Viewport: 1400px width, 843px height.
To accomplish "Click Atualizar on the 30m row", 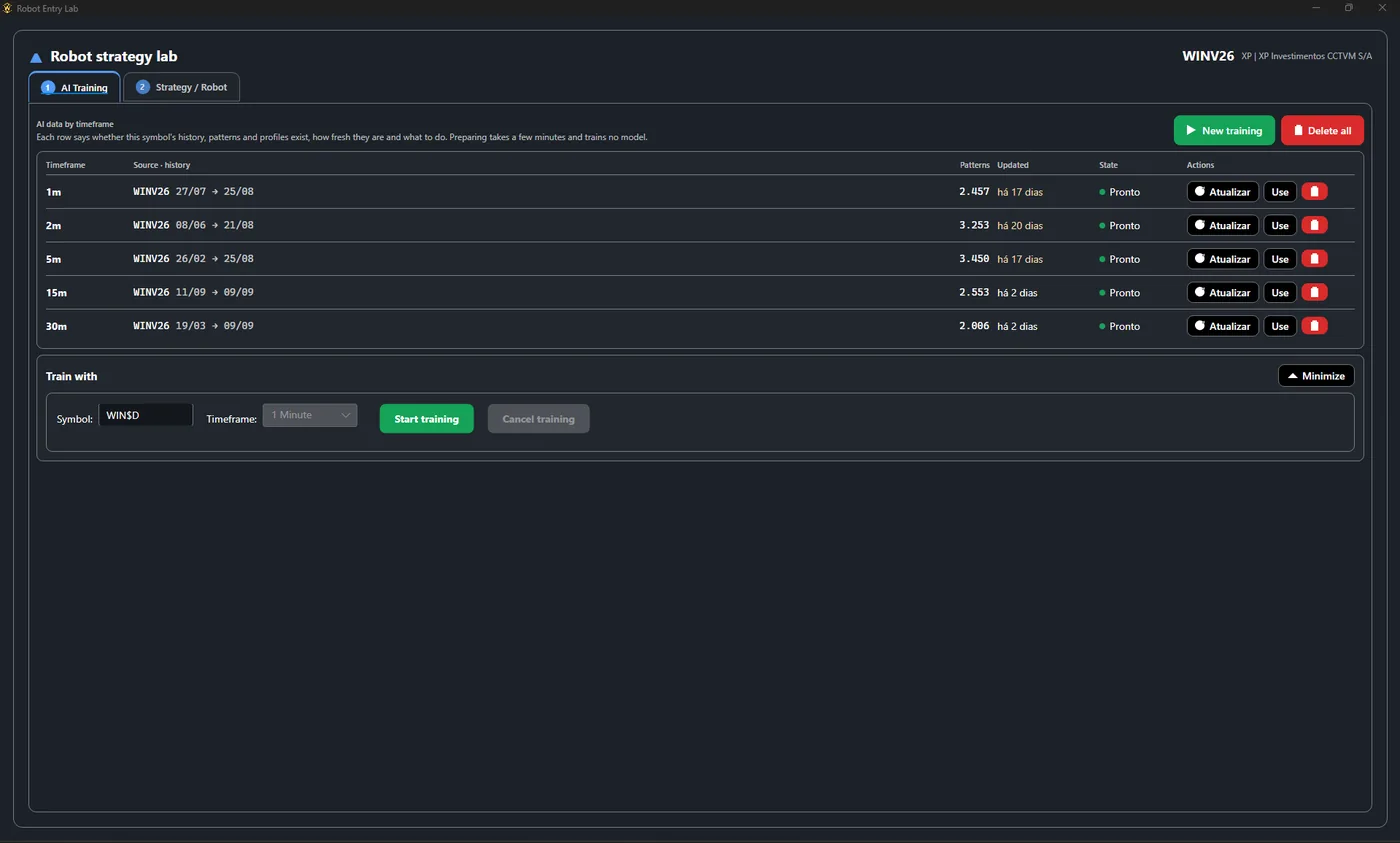I will 1222,325.
